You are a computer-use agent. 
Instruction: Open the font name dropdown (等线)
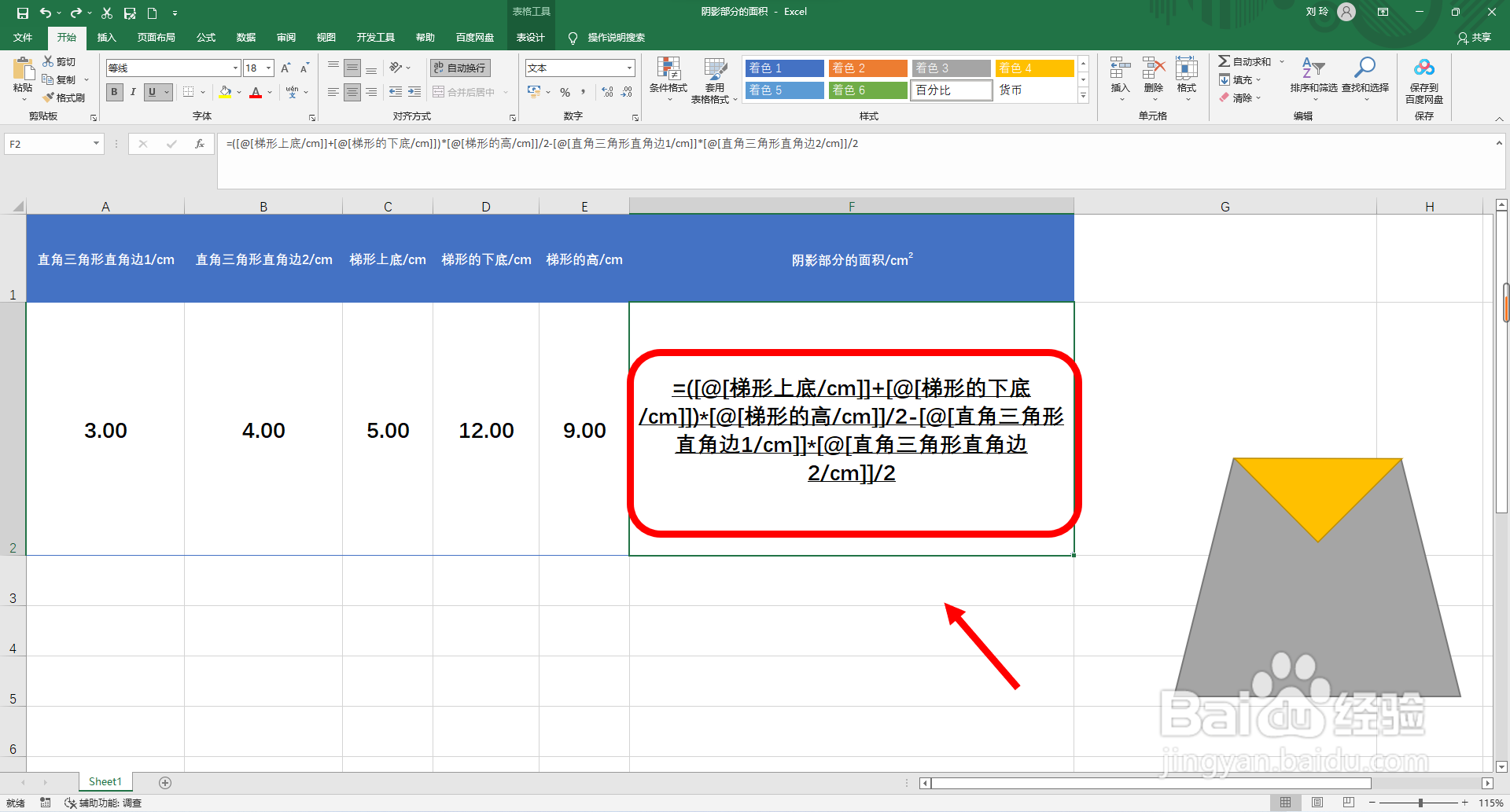(235, 68)
